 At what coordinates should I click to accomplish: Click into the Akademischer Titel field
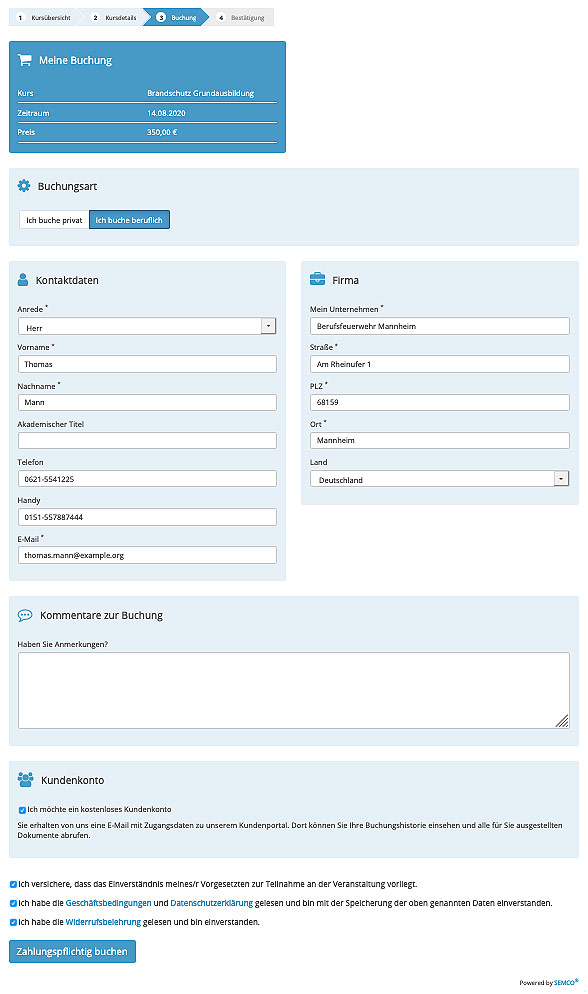(147, 441)
